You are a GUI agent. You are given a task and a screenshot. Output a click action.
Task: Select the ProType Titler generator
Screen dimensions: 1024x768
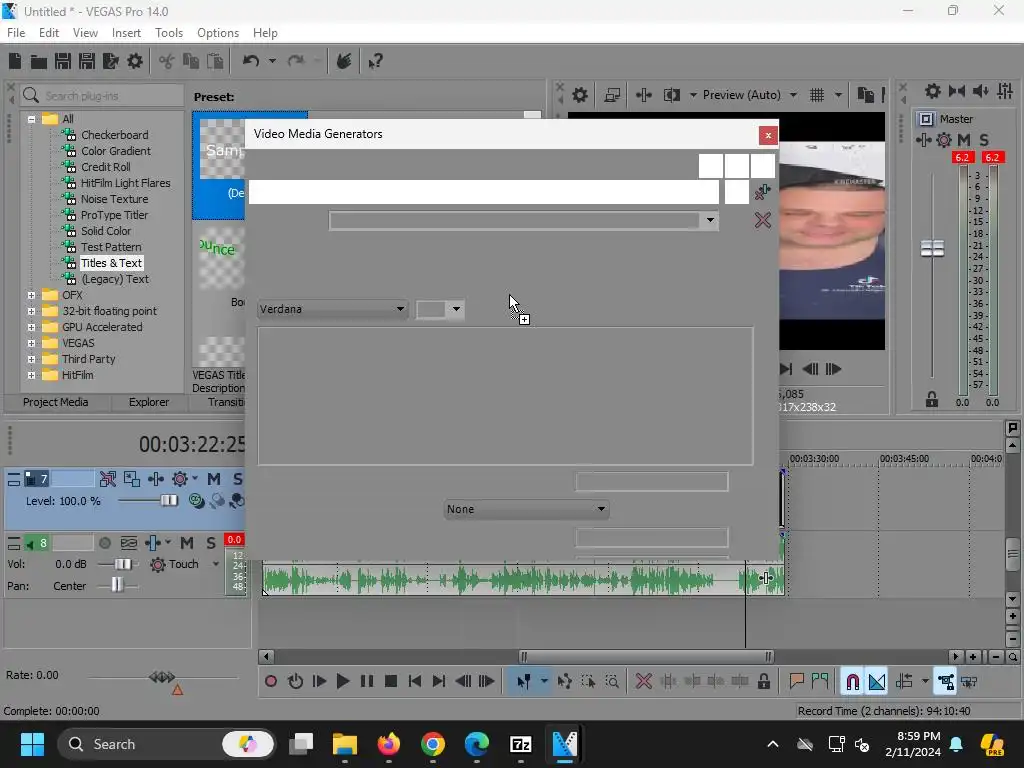tap(114, 215)
